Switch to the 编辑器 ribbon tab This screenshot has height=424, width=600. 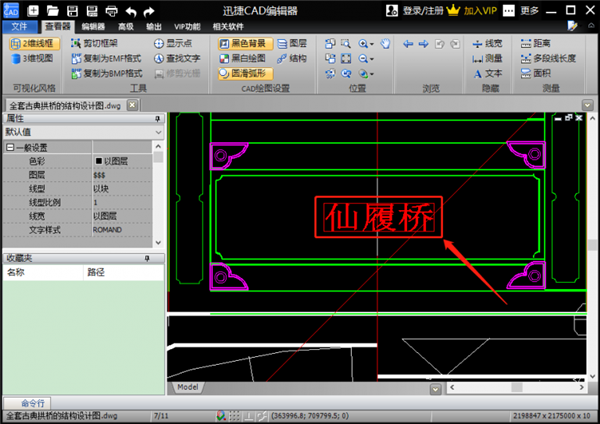(x=93, y=26)
